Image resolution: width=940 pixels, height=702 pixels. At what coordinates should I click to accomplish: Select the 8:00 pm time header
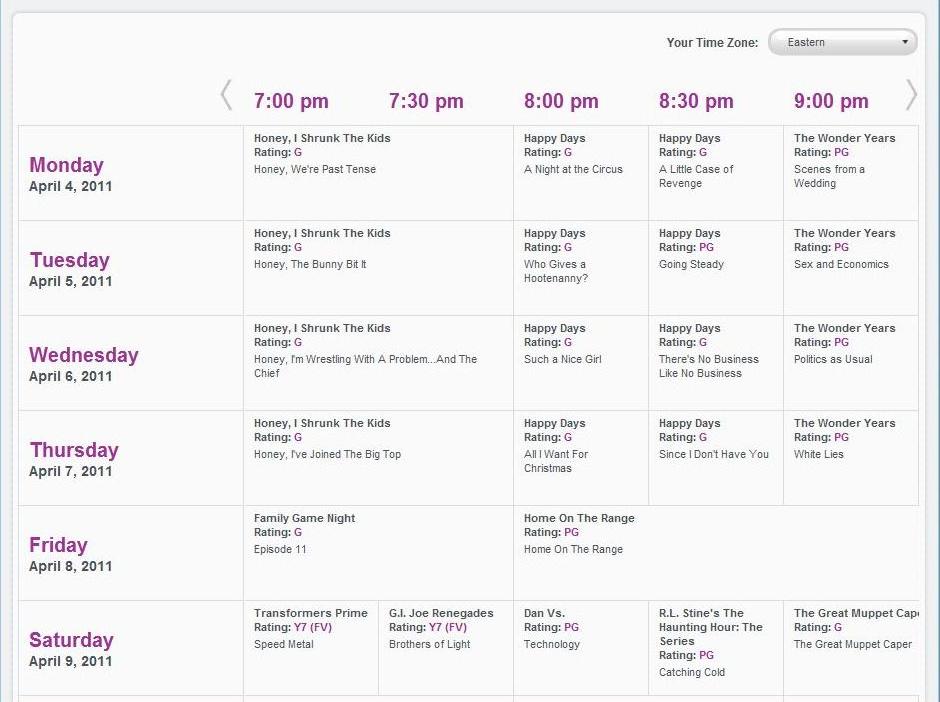tap(561, 101)
